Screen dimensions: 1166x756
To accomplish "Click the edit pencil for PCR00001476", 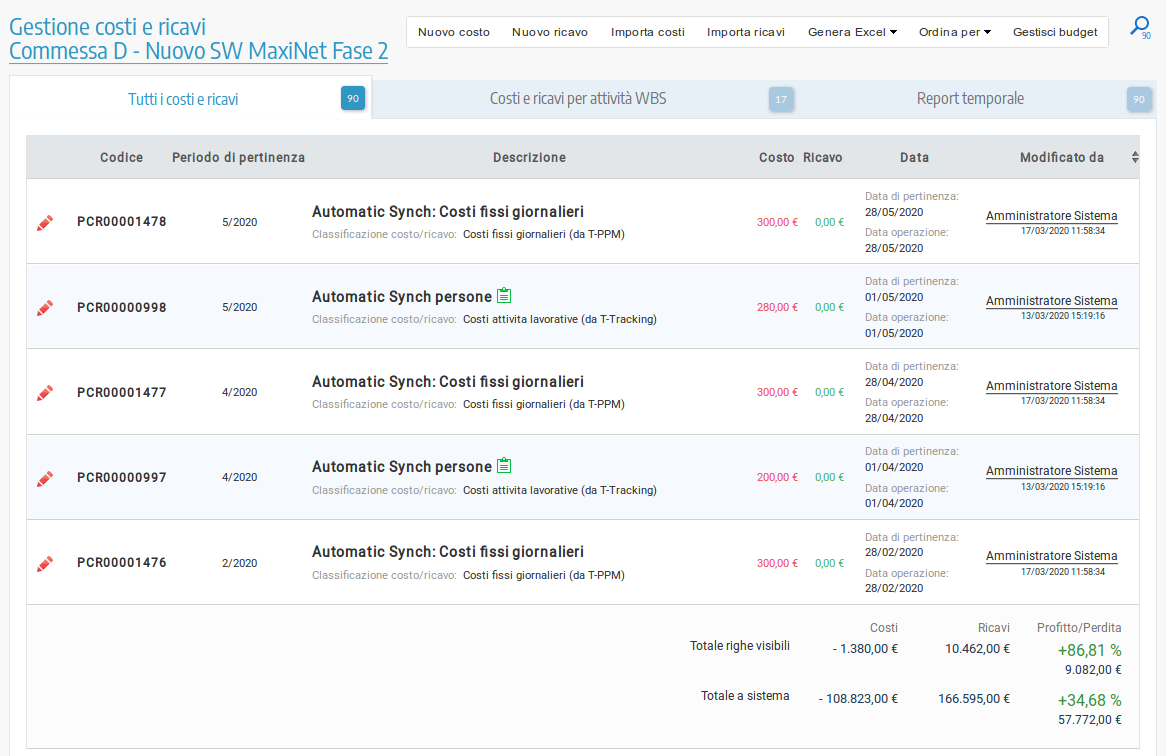I will click(x=44, y=563).
